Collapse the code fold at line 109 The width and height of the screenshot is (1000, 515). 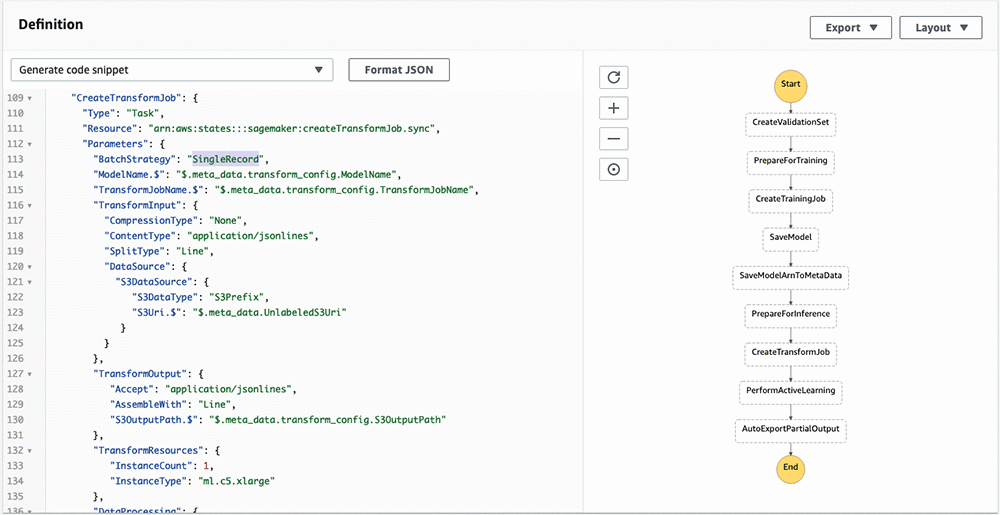coord(29,99)
